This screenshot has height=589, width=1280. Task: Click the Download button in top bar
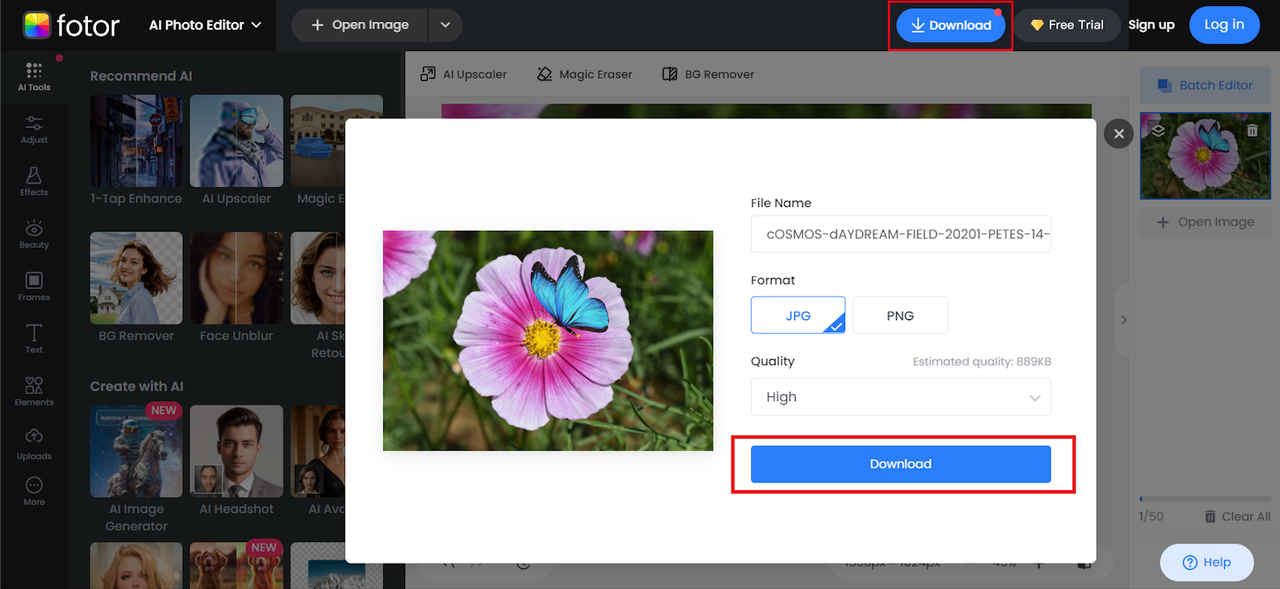pos(951,25)
